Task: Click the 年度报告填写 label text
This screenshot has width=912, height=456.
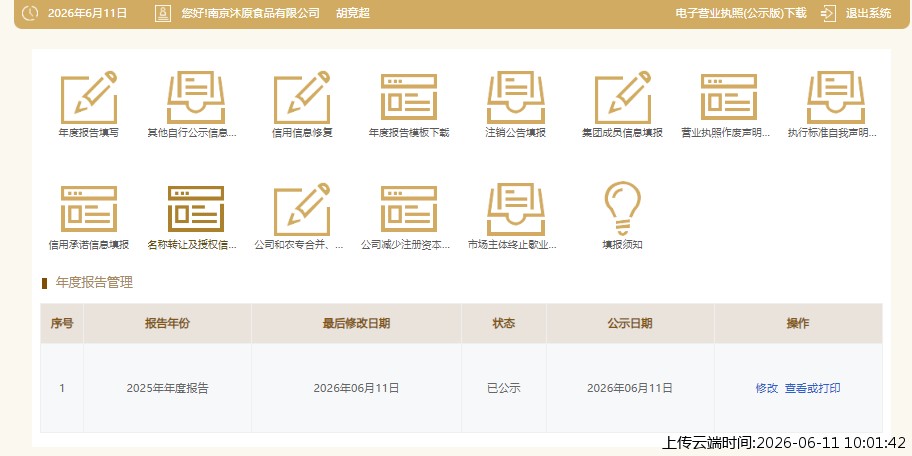Action: click(89, 133)
